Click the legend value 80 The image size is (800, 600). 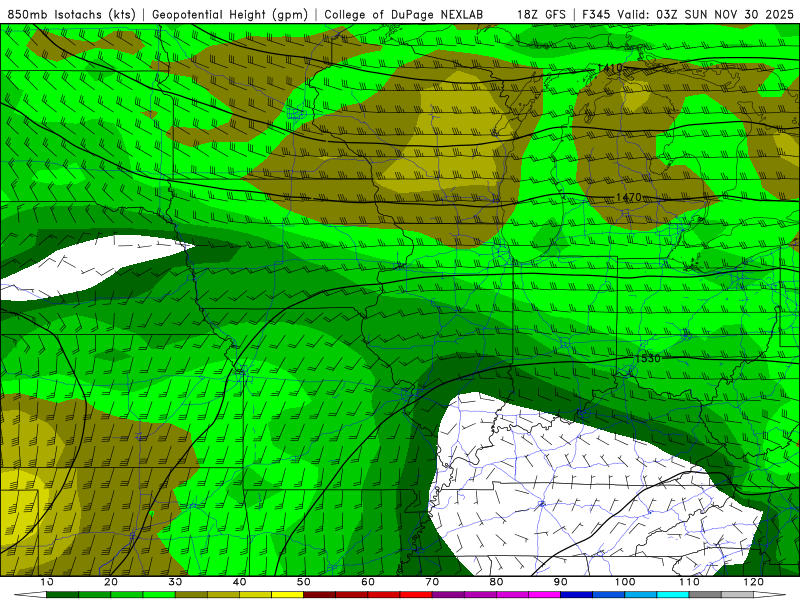496,582
